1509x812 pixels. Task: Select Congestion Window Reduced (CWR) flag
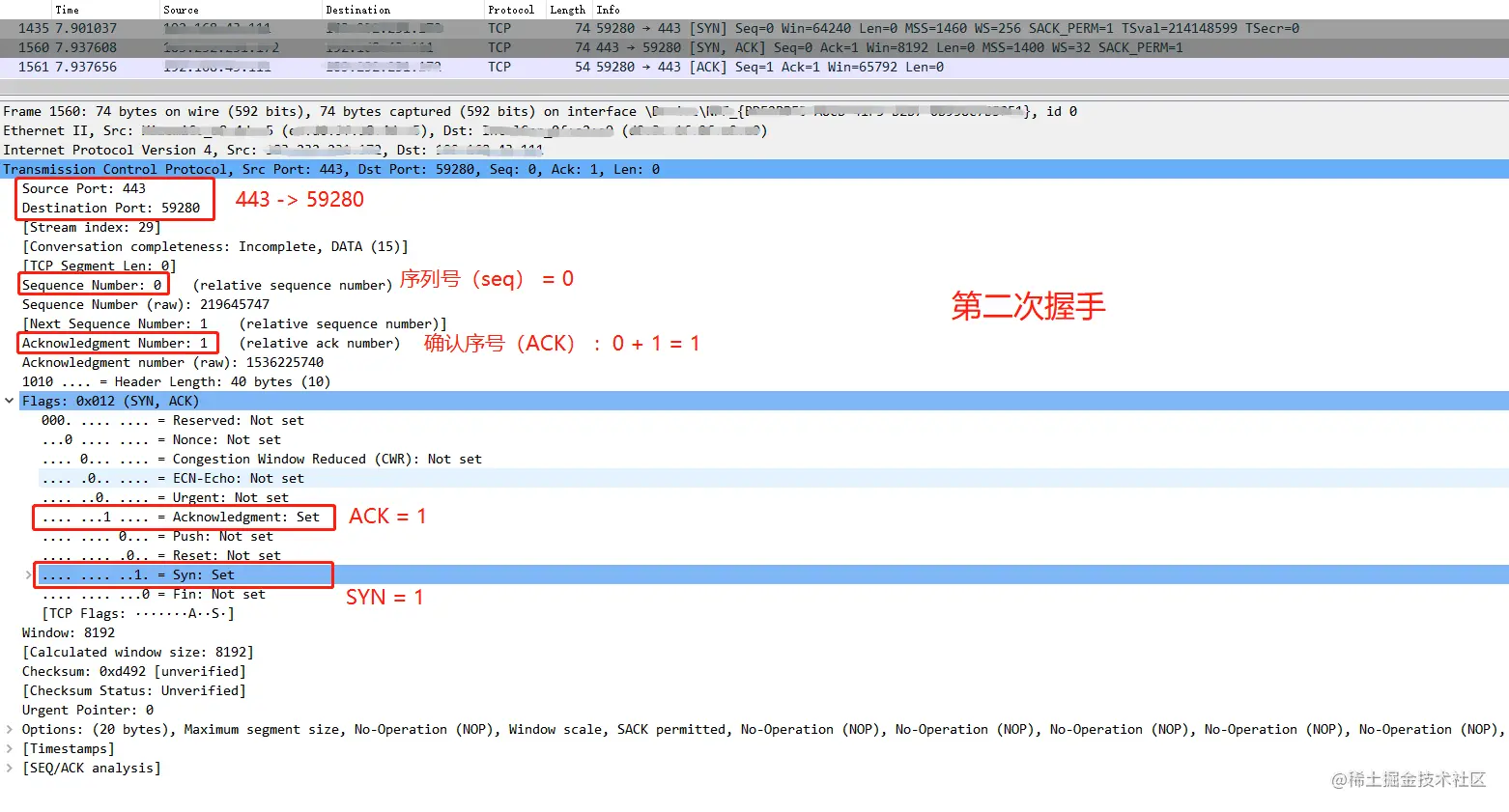tap(262, 459)
